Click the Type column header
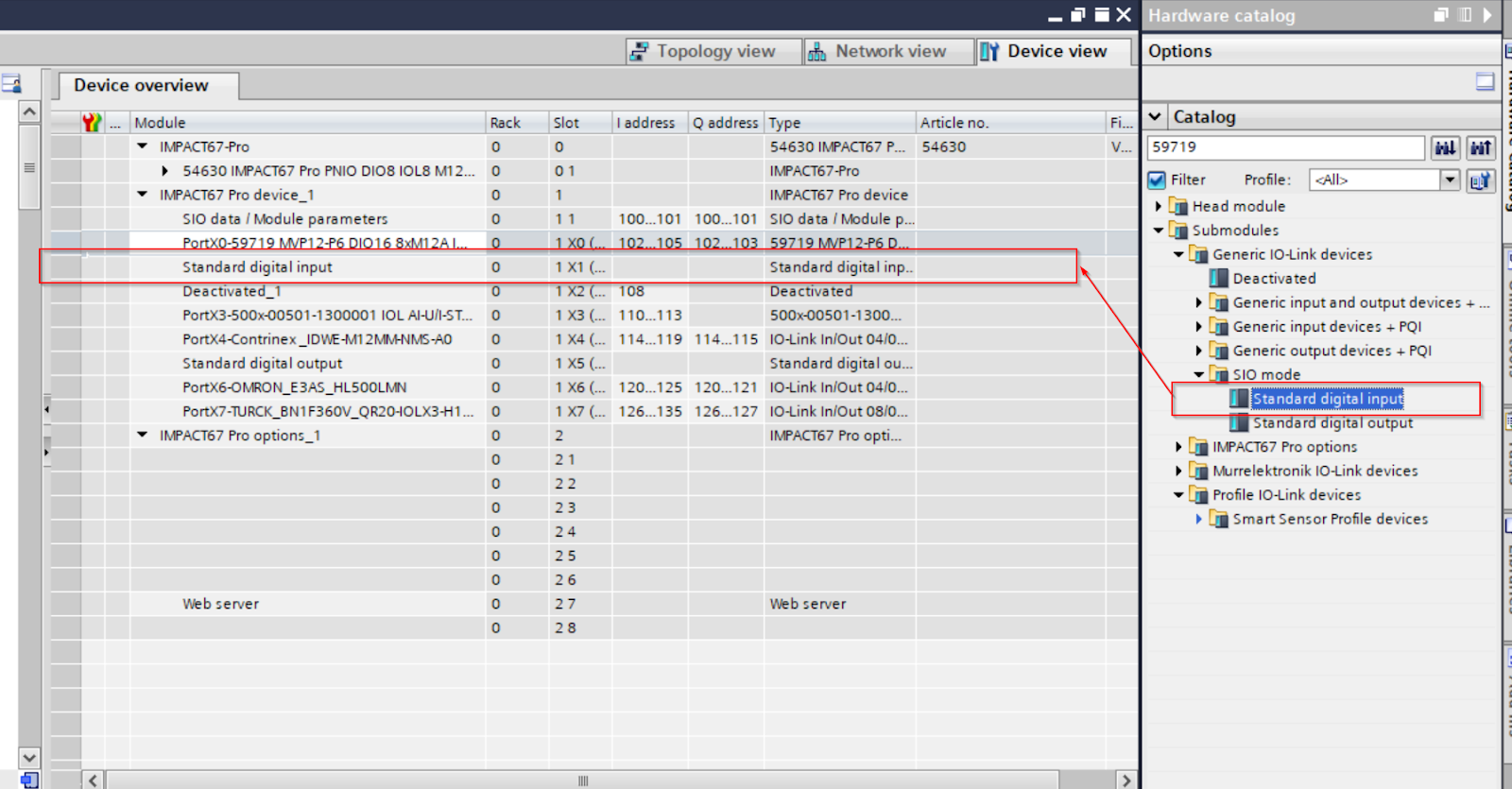Screen dimensions: 1512x789 coord(839,123)
